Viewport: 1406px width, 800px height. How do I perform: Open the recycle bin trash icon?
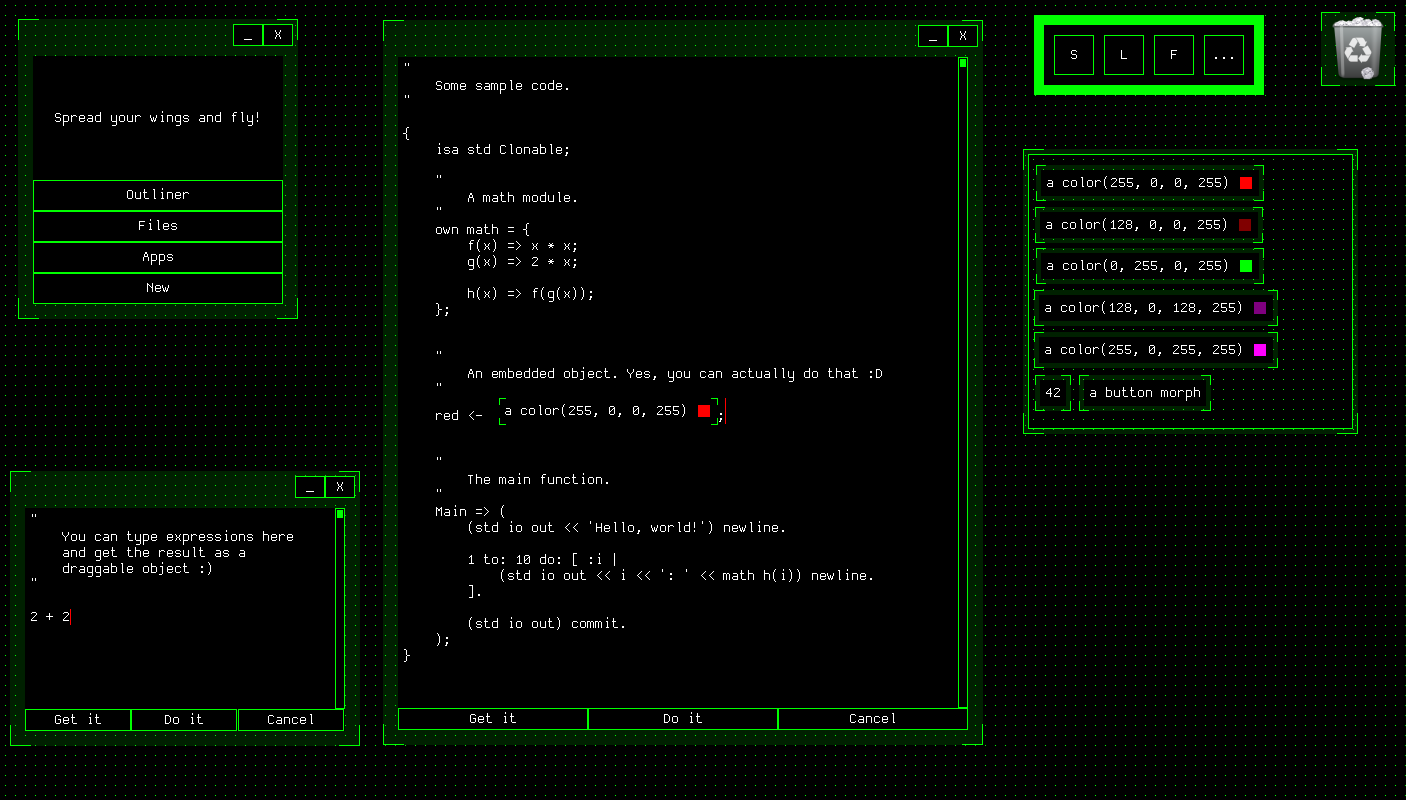tap(1358, 49)
